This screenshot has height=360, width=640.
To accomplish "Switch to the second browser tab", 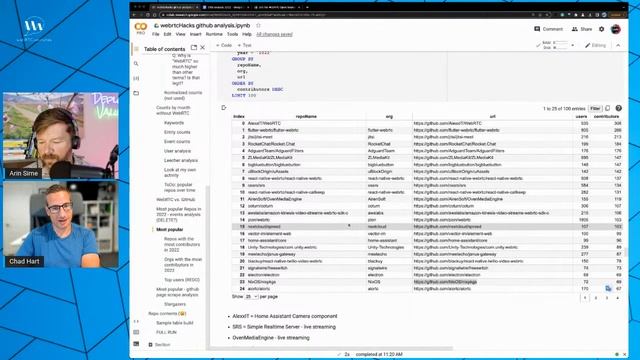I will coord(225,7).
